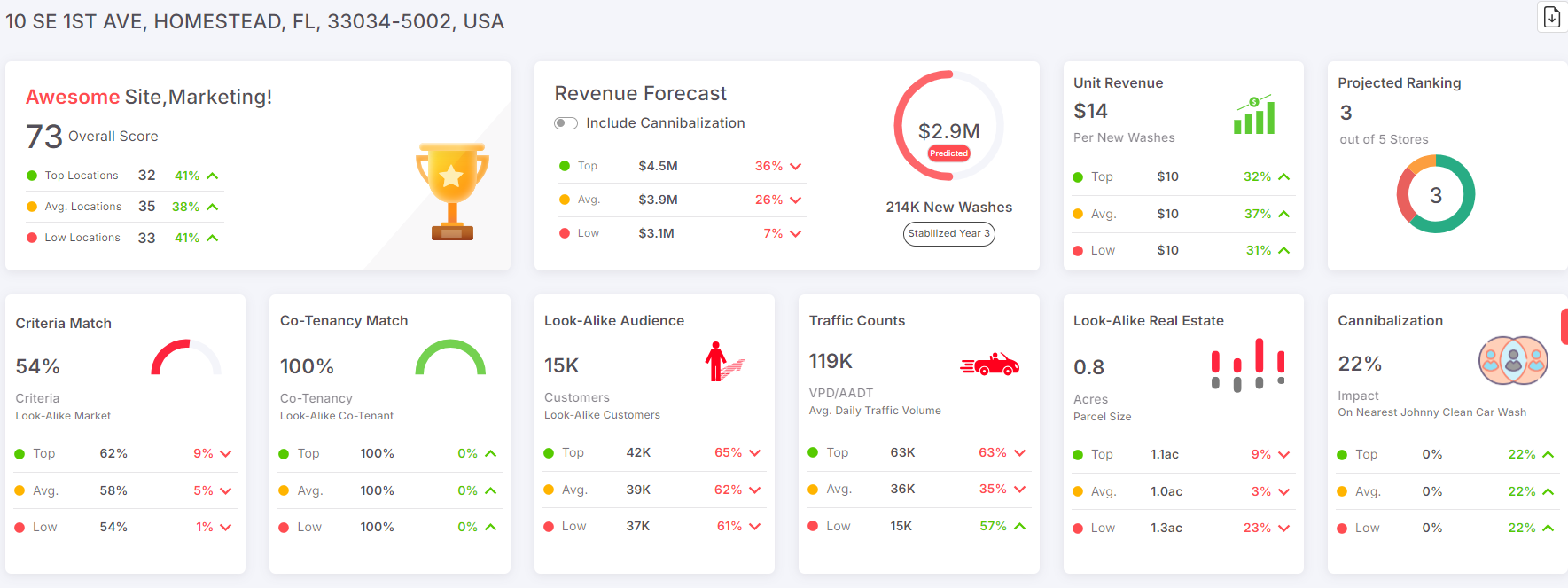The width and height of the screenshot is (1568, 588).
Task: Click the Unit Revenue bar chart icon
Action: point(1254,115)
